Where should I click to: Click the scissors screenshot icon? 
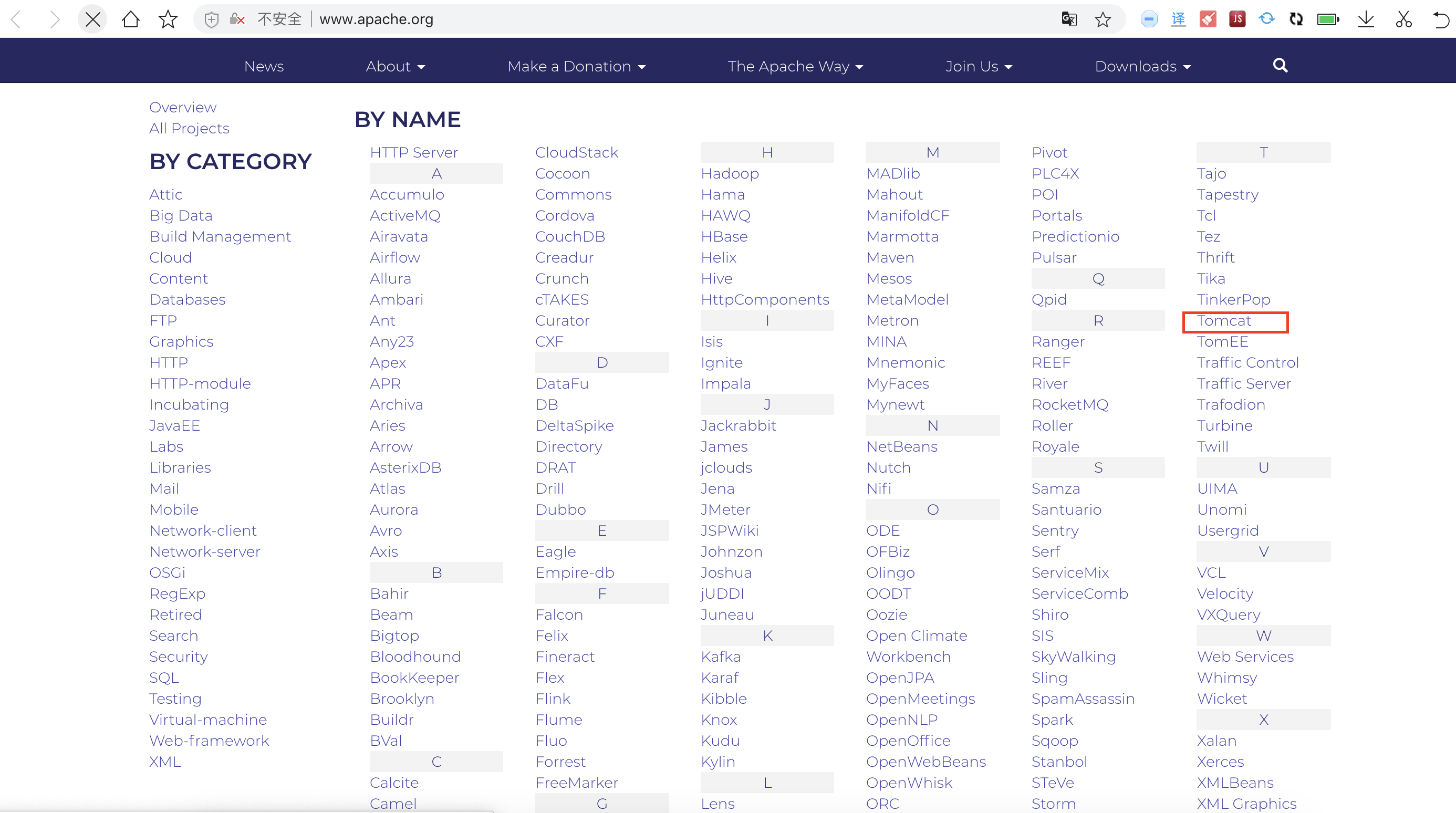pos(1403,19)
